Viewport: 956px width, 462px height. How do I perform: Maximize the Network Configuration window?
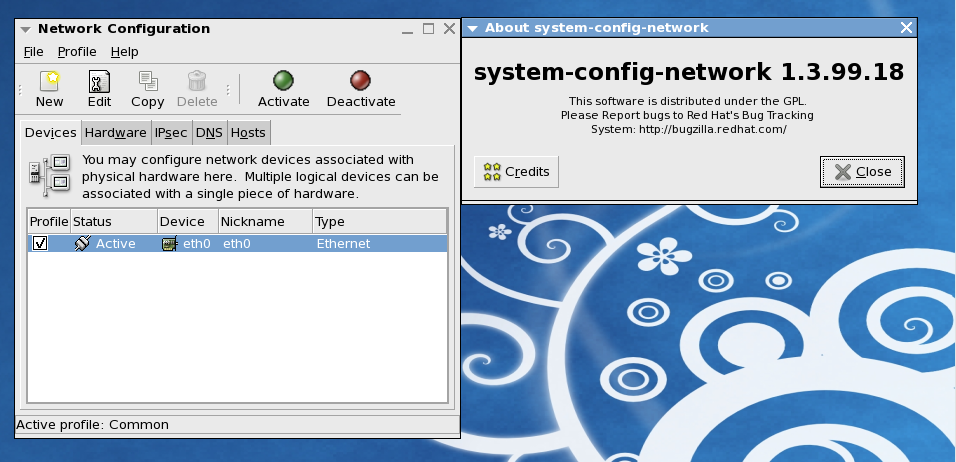pyautogui.click(x=429, y=29)
